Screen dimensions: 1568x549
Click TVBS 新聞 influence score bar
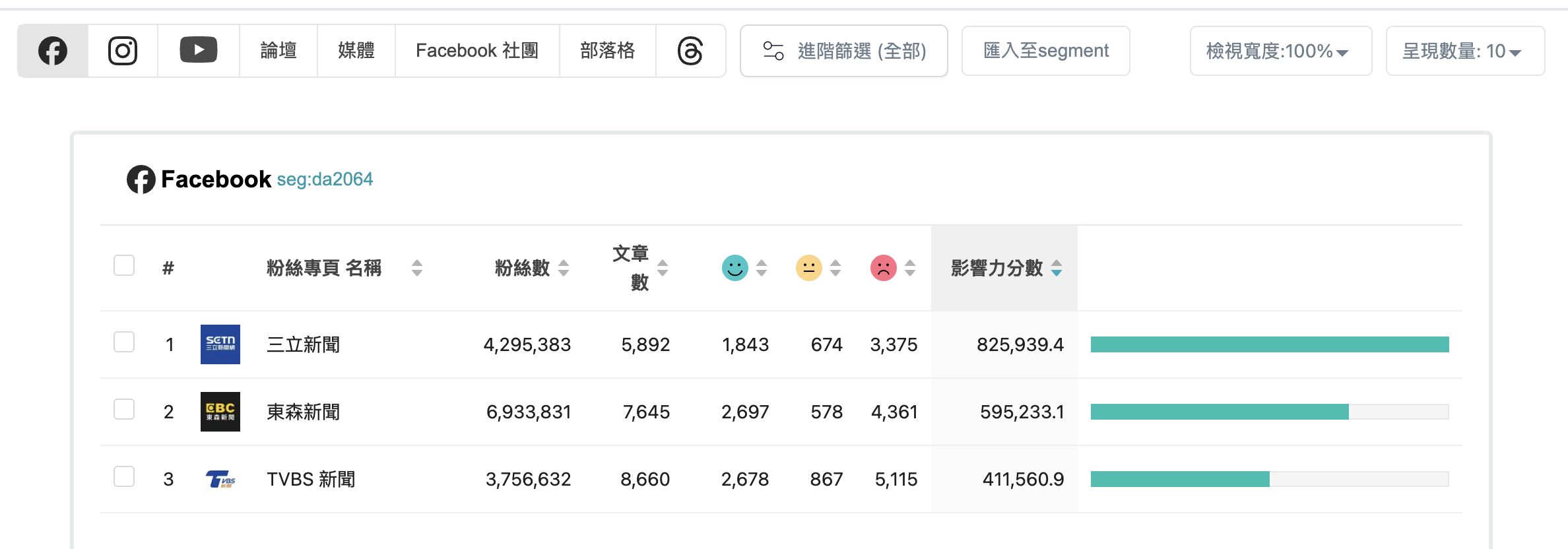point(1270,479)
